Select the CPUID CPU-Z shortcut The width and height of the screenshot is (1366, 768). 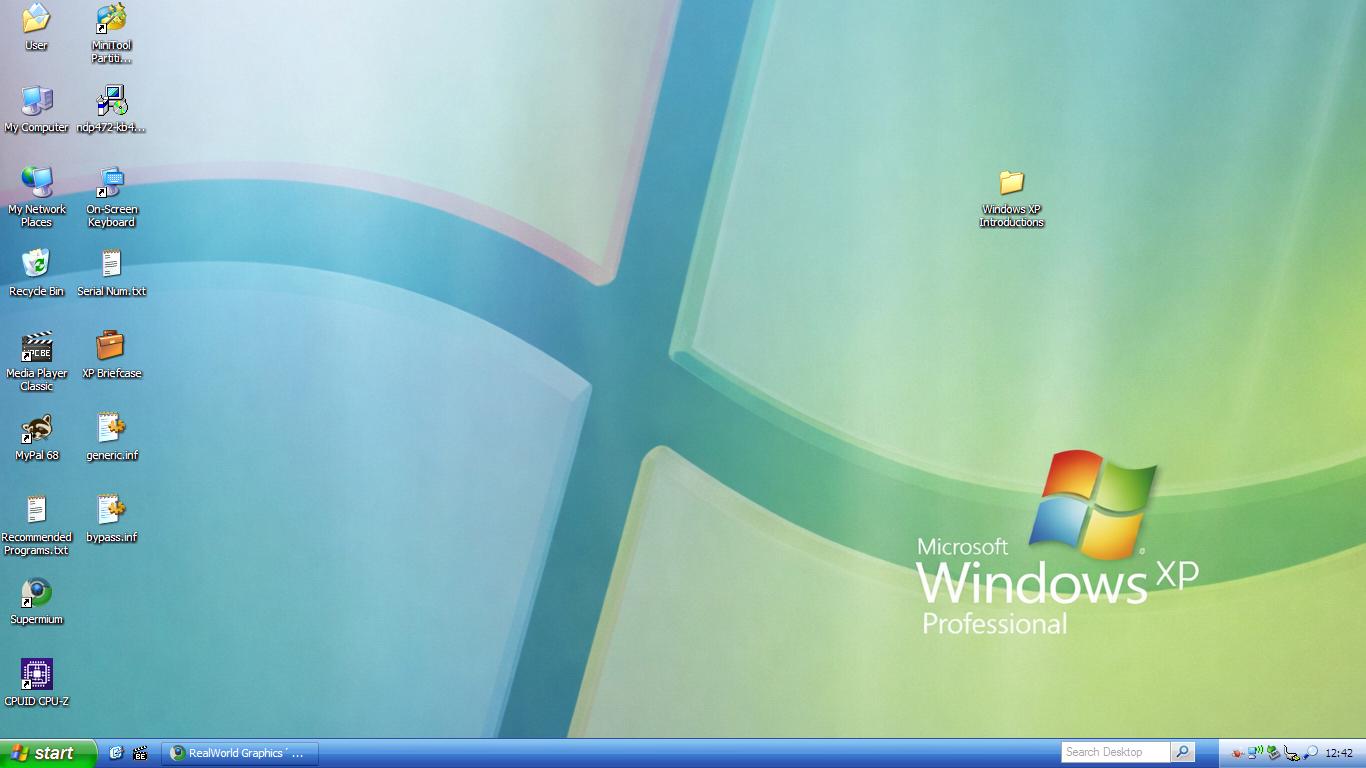[36, 674]
